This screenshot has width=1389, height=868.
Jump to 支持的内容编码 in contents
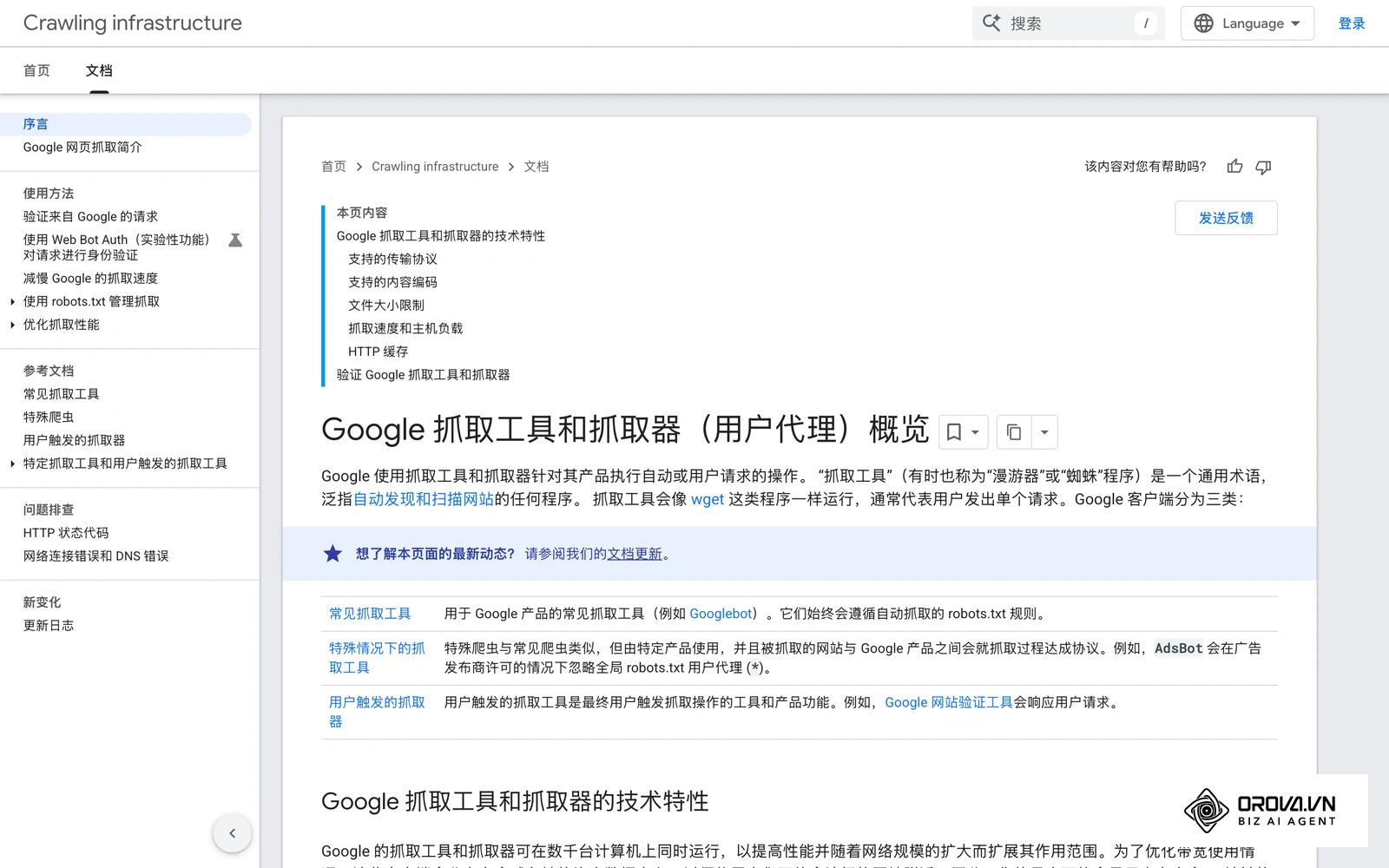pyautogui.click(x=392, y=283)
